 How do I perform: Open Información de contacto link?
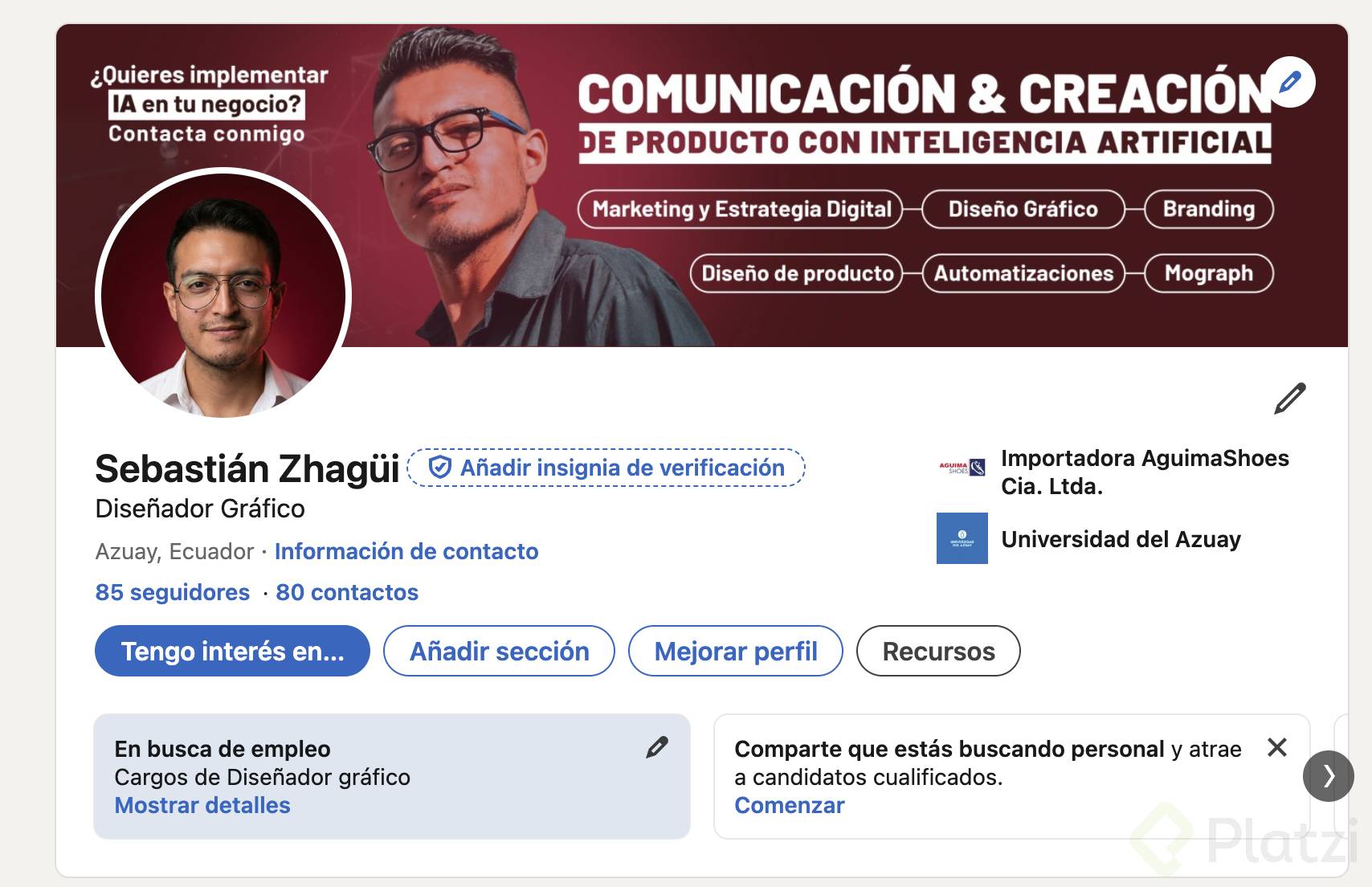click(x=406, y=551)
